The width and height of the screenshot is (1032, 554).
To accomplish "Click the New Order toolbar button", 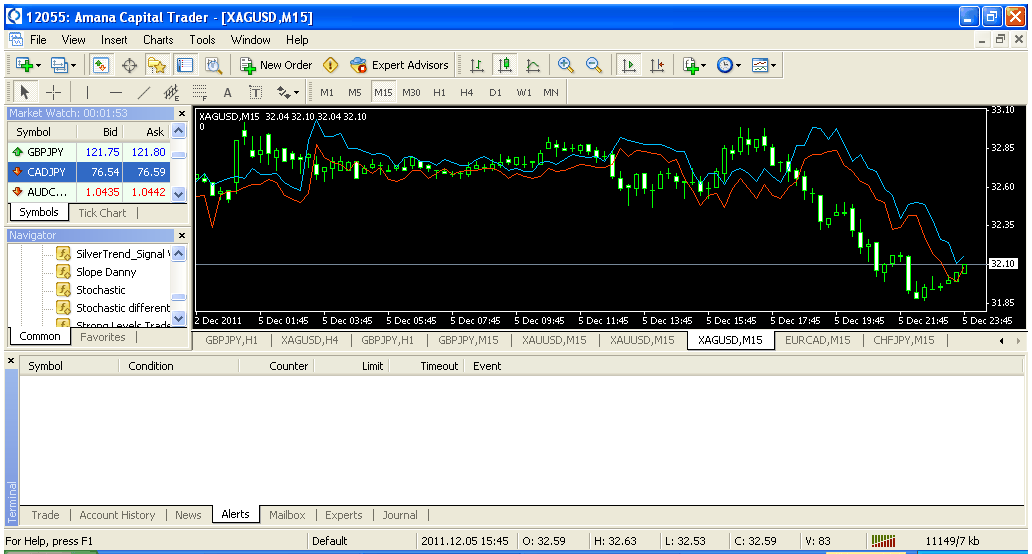I will pos(276,65).
